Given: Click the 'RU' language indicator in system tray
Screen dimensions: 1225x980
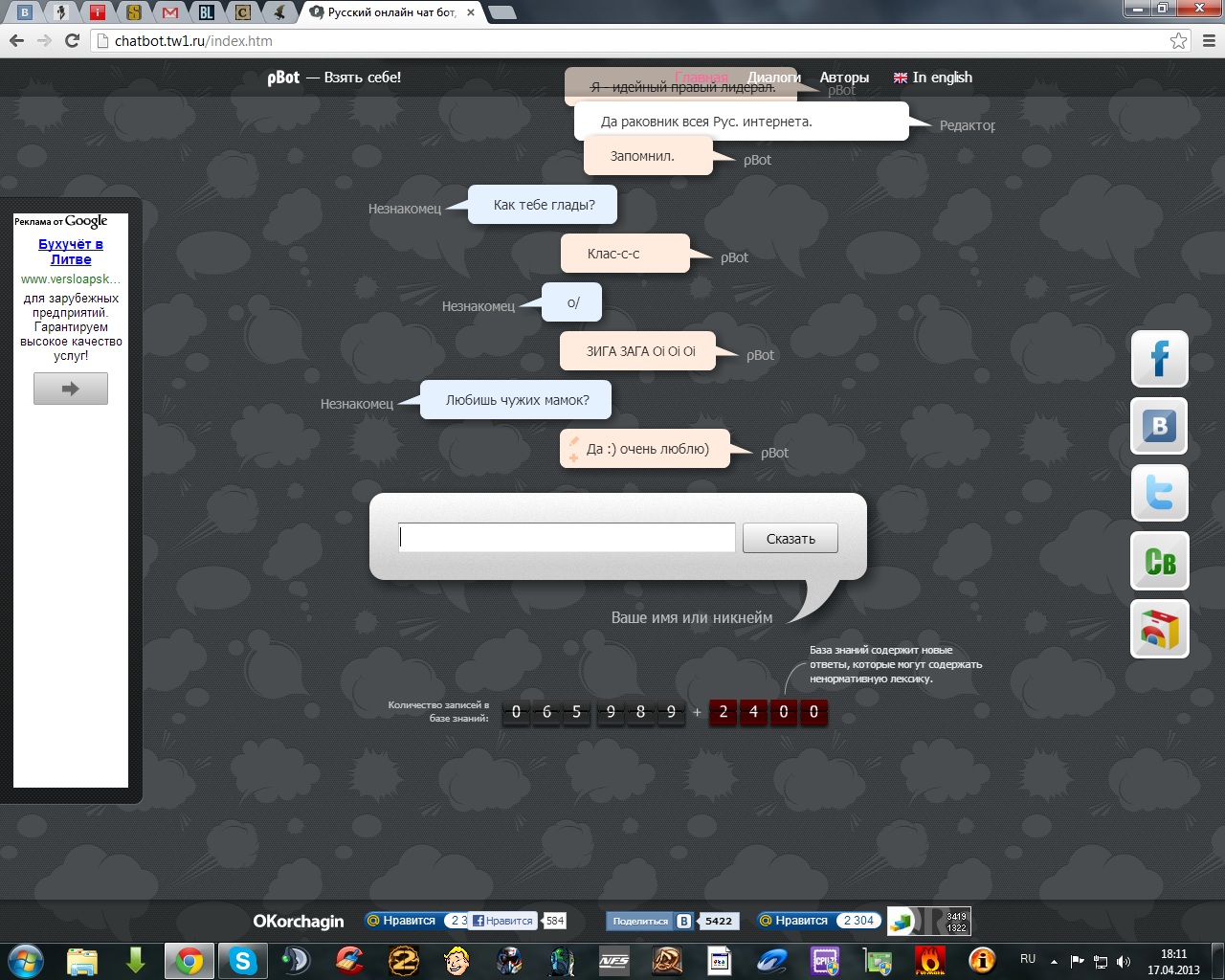Looking at the screenshot, I should pyautogui.click(x=1028, y=959).
